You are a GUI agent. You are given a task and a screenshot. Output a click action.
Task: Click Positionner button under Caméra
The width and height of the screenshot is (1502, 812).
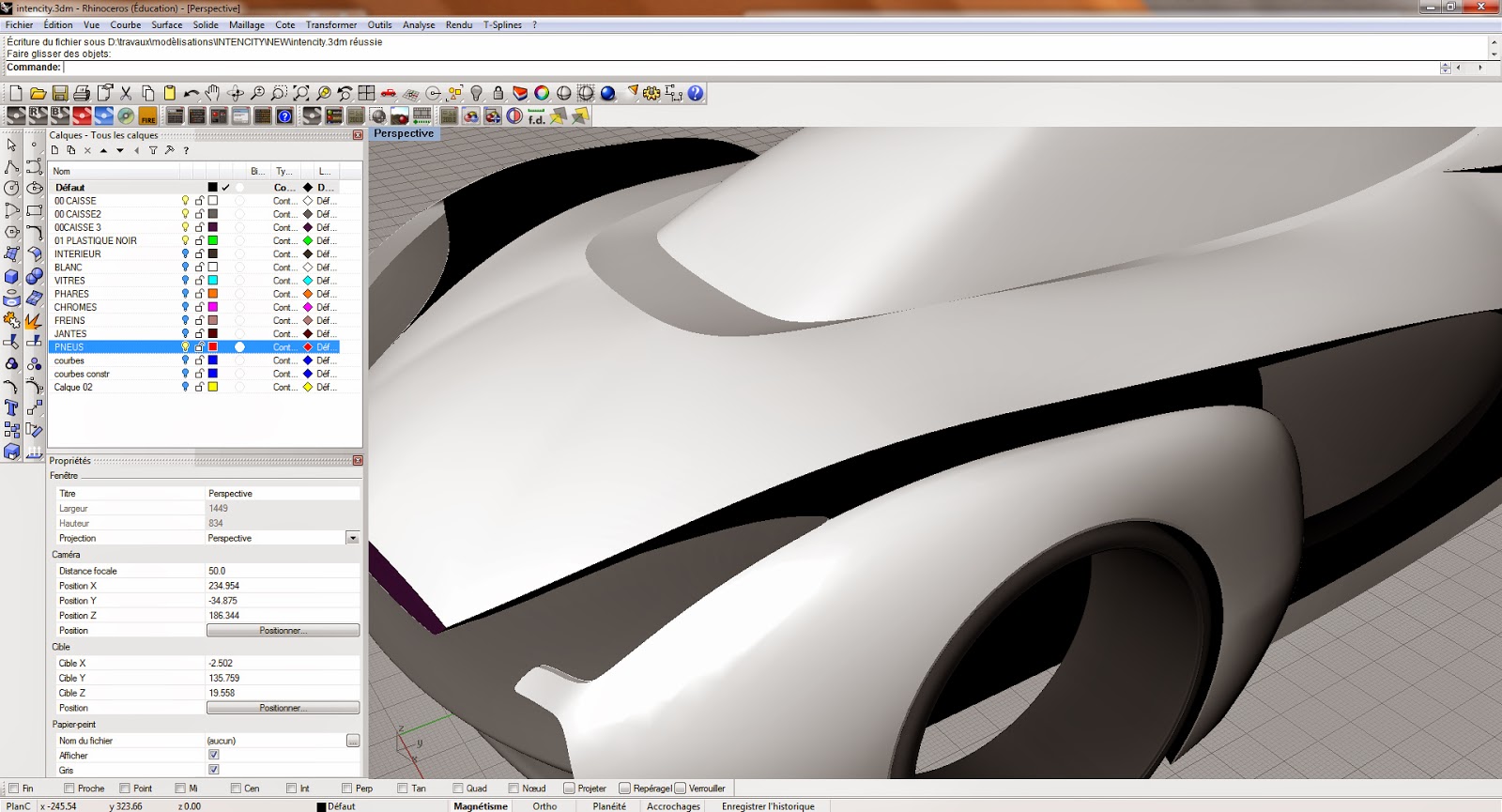(x=283, y=630)
